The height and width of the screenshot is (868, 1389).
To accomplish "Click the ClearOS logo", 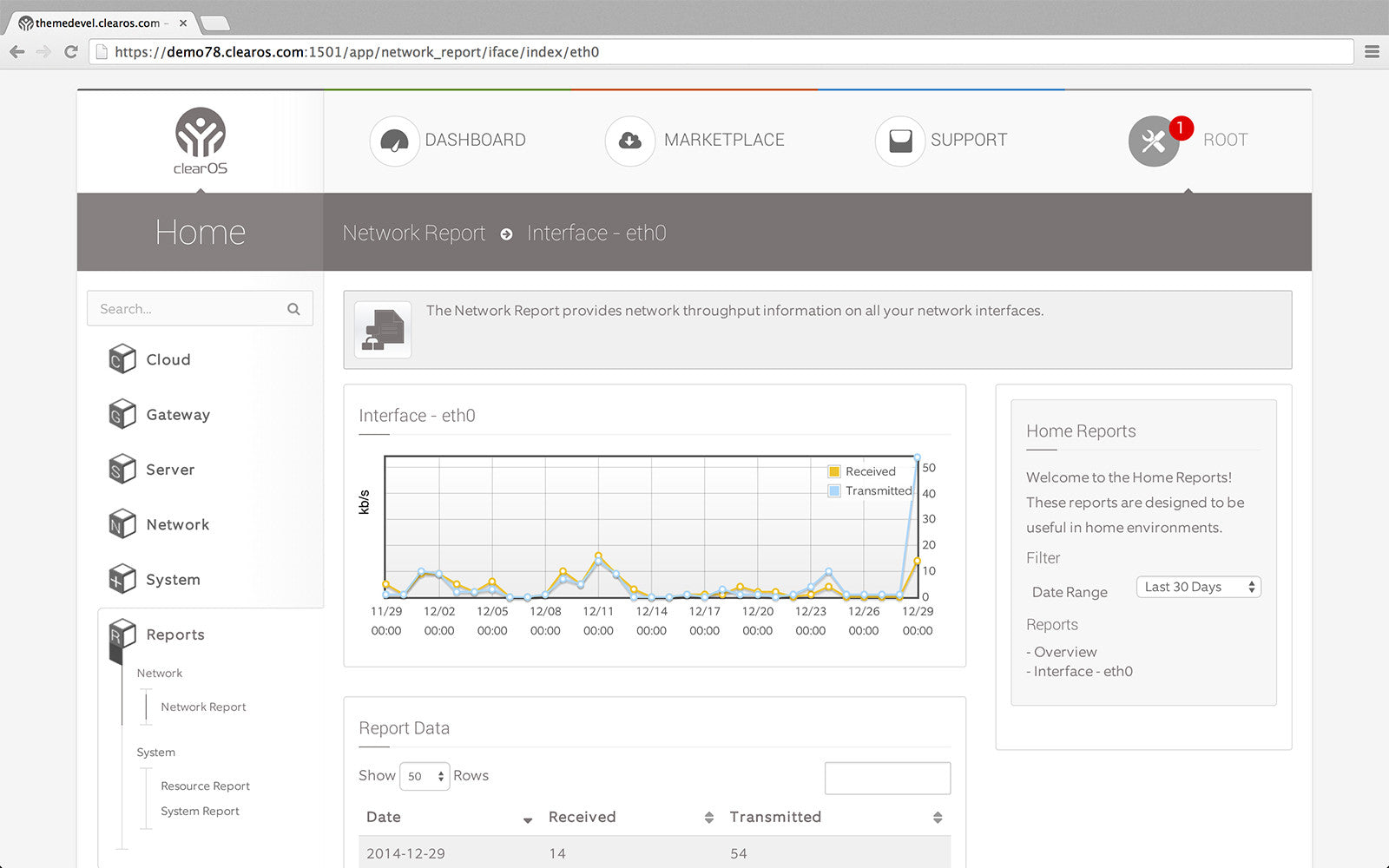I will (201, 141).
